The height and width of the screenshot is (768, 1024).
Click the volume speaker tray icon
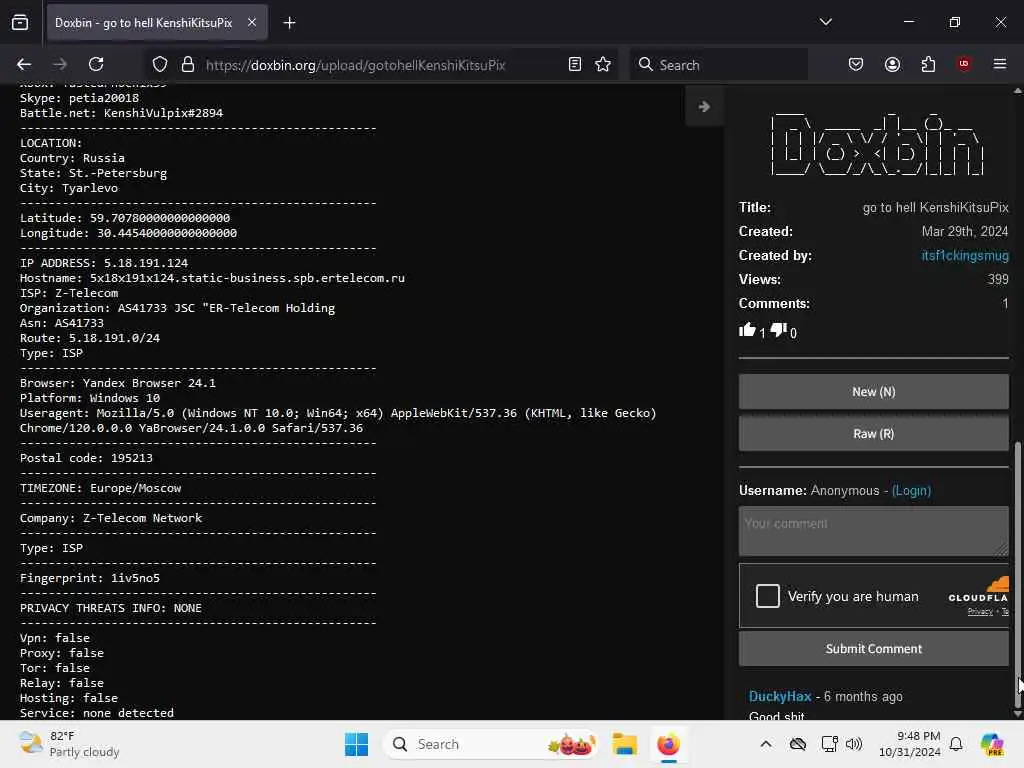(854, 744)
